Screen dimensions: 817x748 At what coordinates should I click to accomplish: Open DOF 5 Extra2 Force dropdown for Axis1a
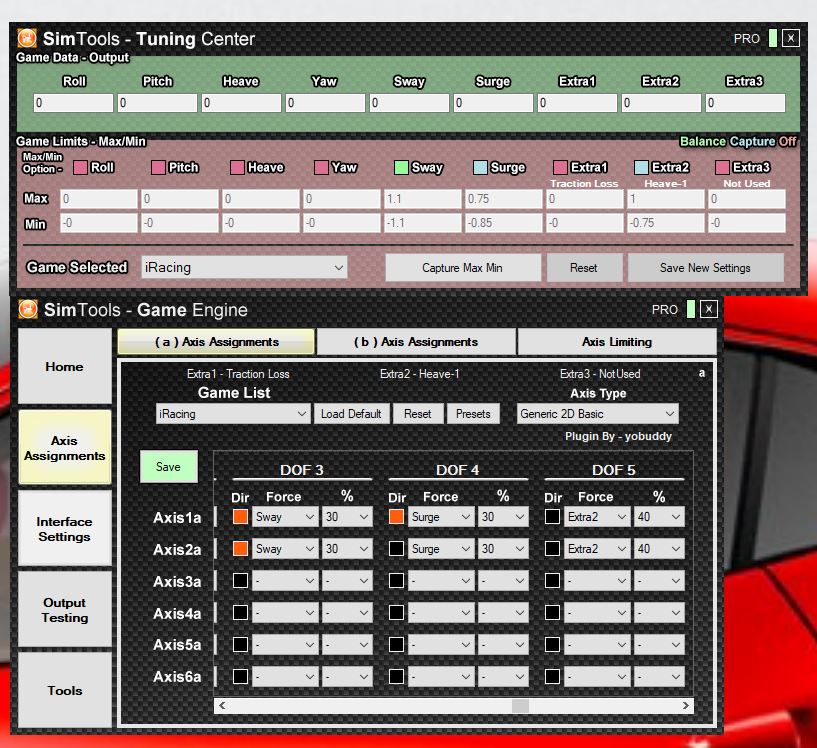pyautogui.click(x=597, y=517)
